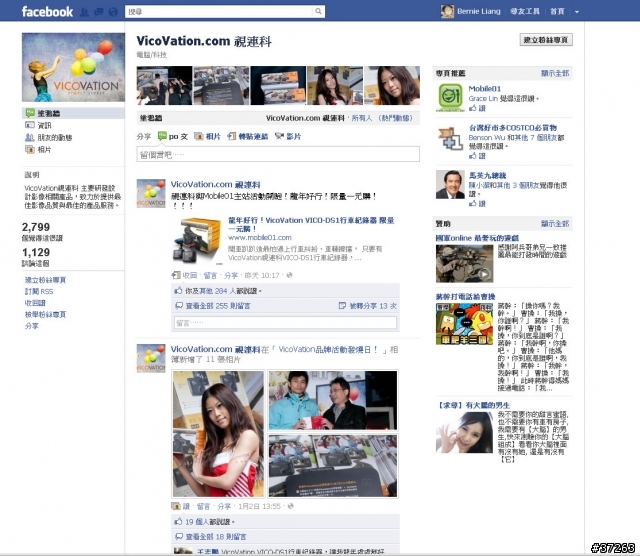640x556 pixels.
Task: Open friend requests icon in header
Action: point(84,12)
